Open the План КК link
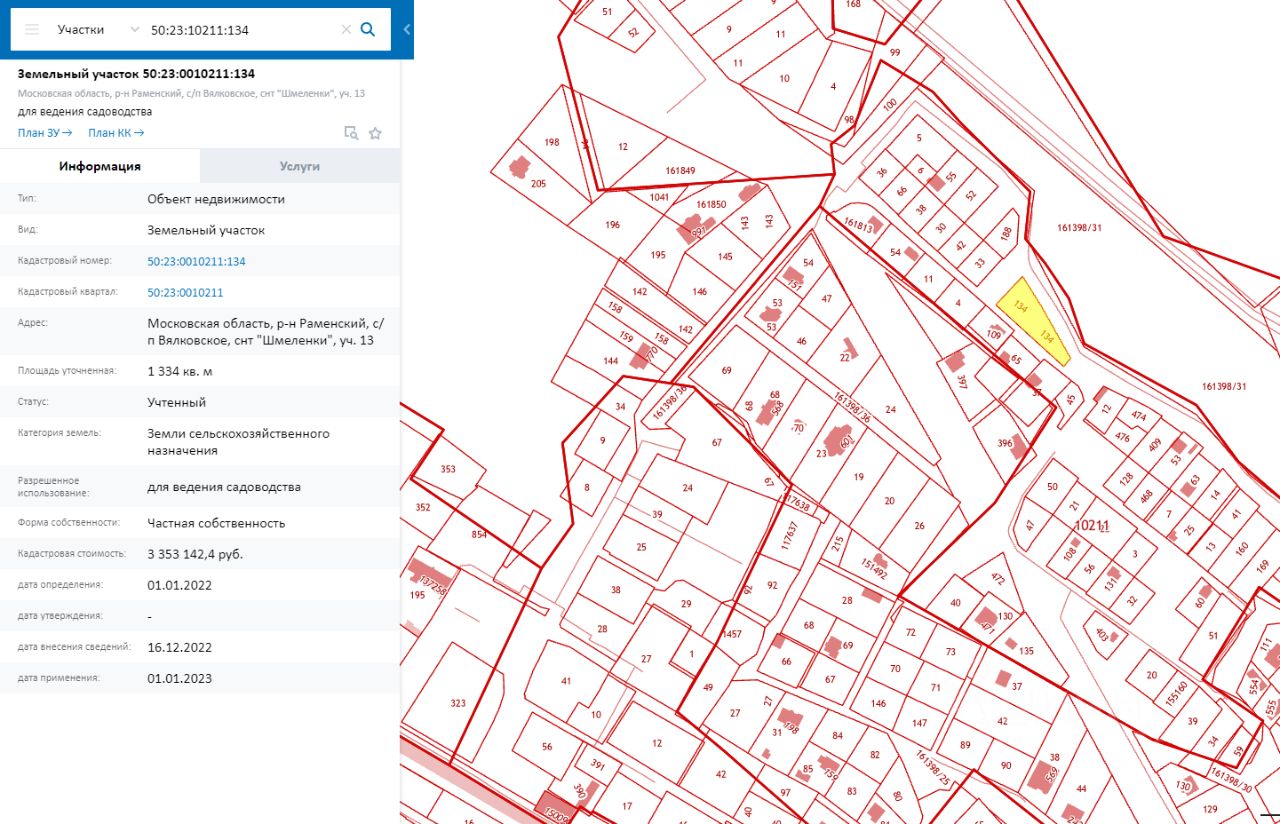The image size is (1280, 824). pyautogui.click(x=115, y=133)
